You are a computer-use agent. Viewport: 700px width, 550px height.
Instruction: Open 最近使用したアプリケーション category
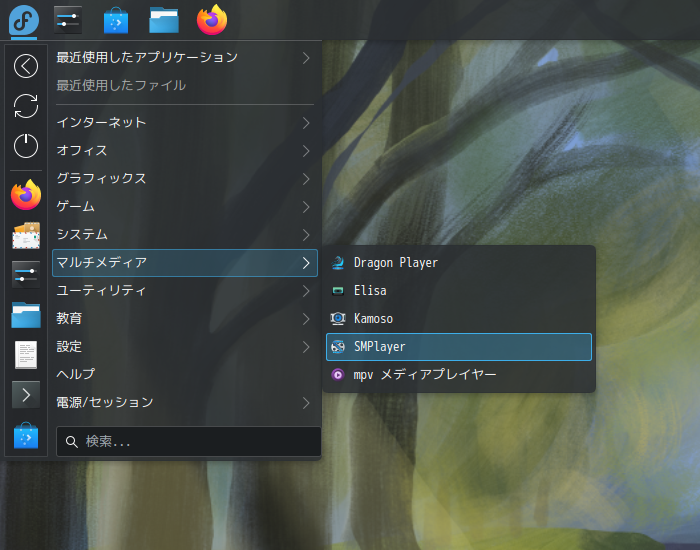click(185, 58)
